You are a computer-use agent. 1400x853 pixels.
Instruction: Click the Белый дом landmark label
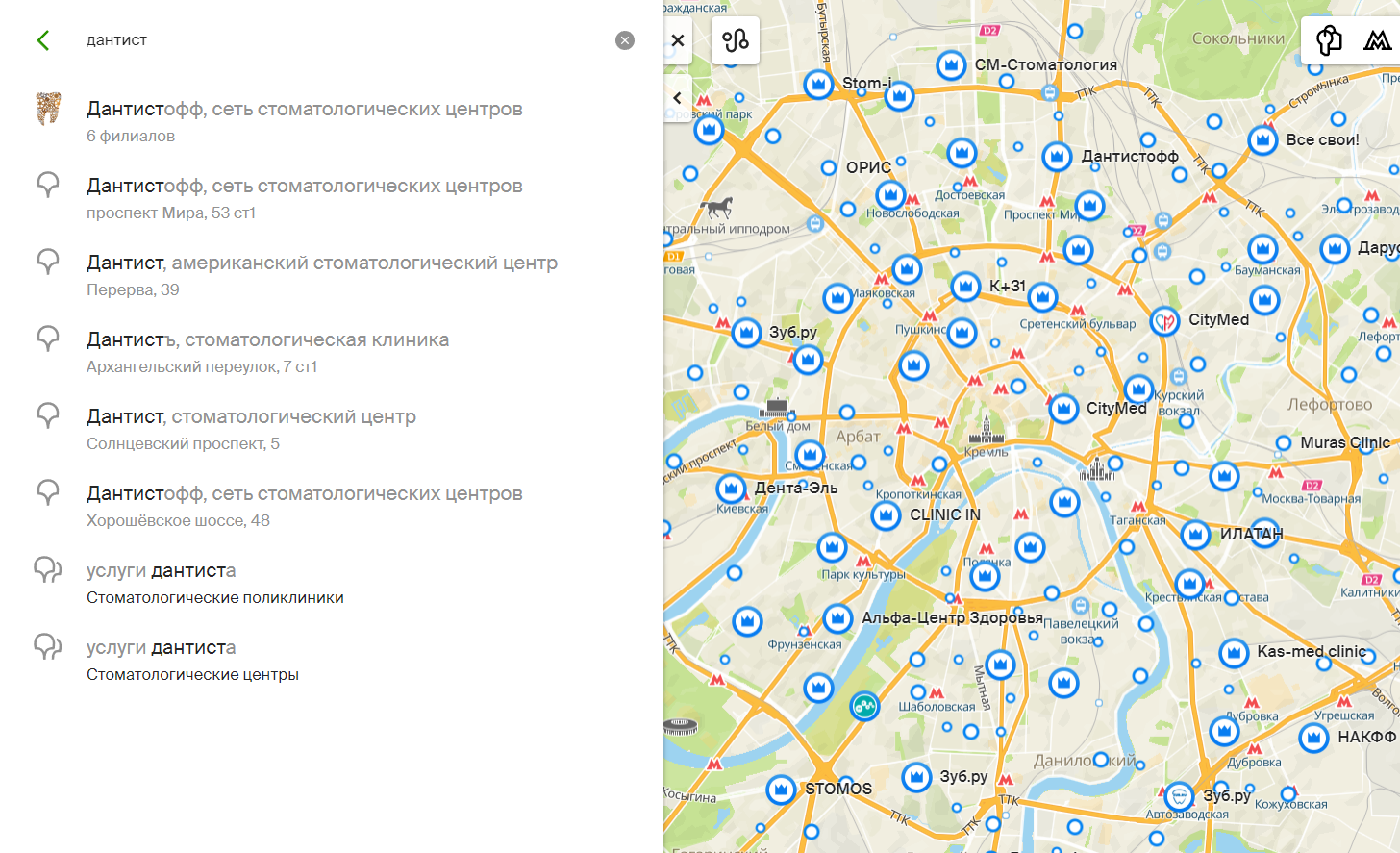tap(777, 425)
